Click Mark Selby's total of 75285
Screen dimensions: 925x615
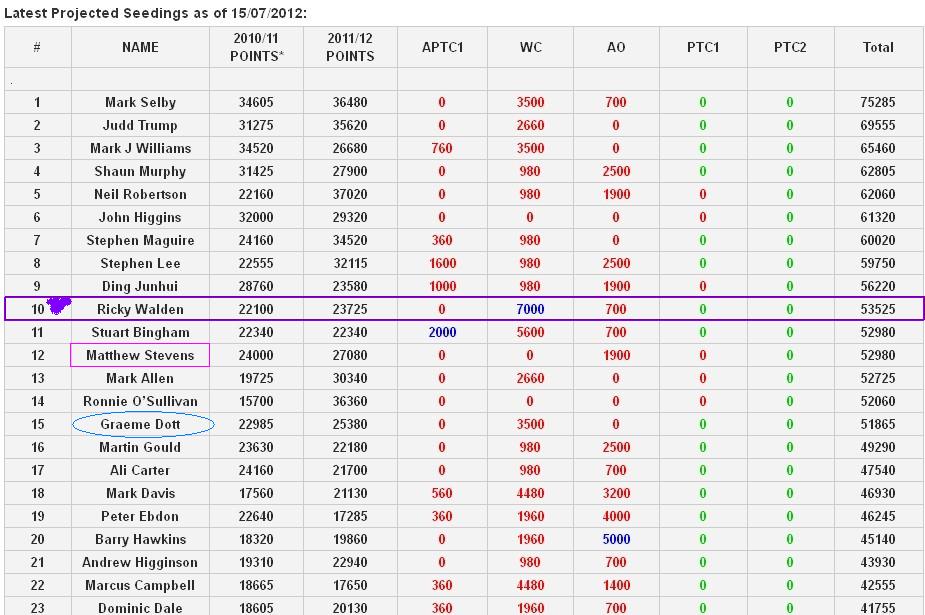point(878,102)
